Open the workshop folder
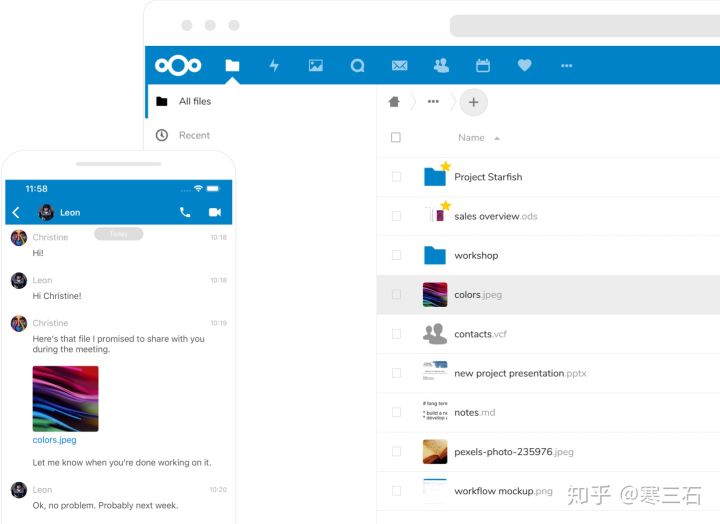Screen dimensions: 720x524 tap(475, 256)
